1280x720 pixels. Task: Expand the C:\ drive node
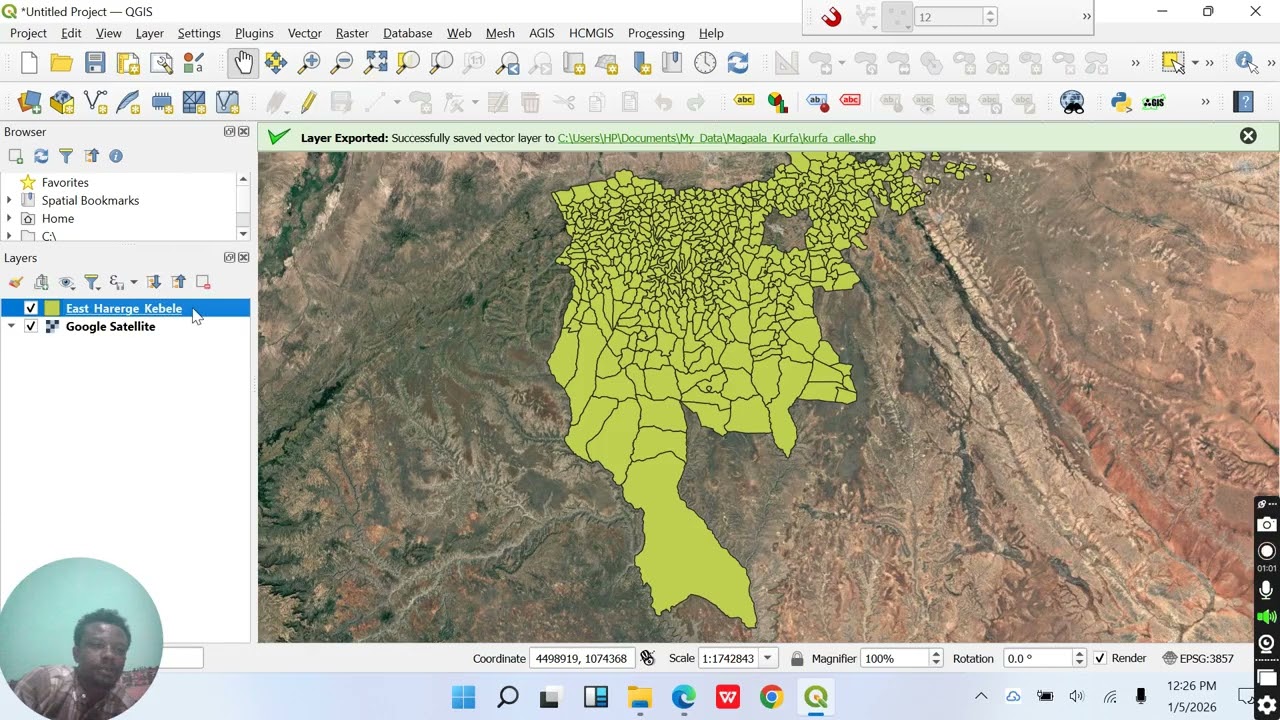click(x=9, y=236)
